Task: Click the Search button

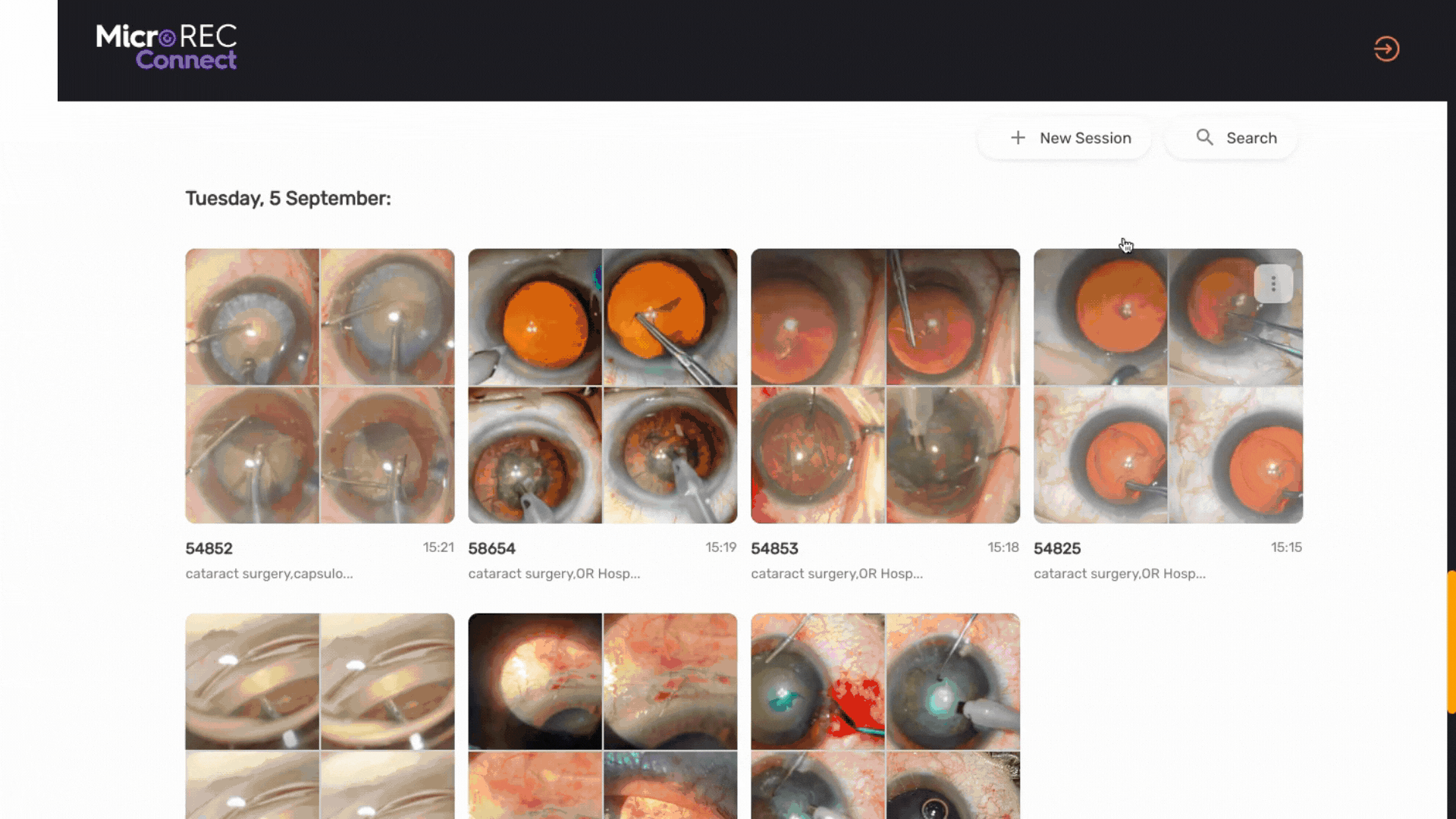Action: click(1231, 137)
